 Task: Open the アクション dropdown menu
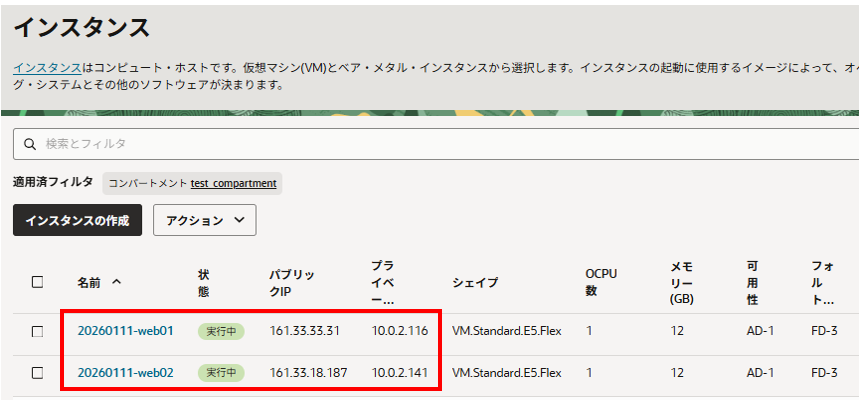coord(204,220)
